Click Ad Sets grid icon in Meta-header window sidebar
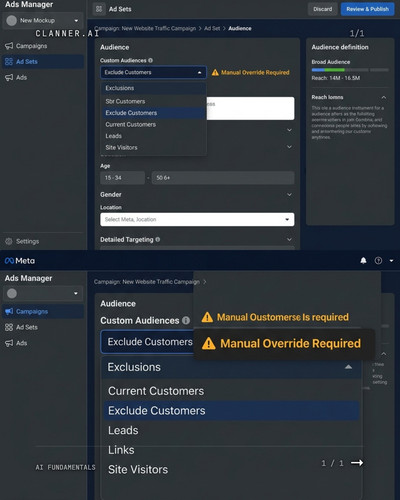 coord(9,327)
